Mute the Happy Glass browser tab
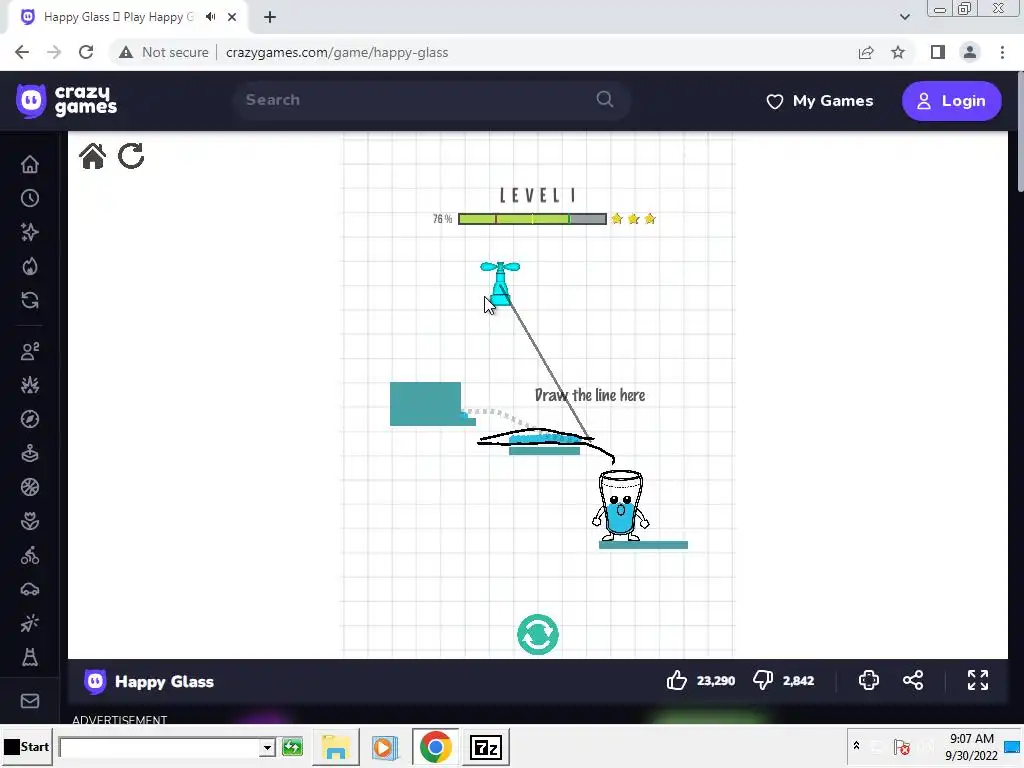The image size is (1024, 768). (x=210, y=17)
